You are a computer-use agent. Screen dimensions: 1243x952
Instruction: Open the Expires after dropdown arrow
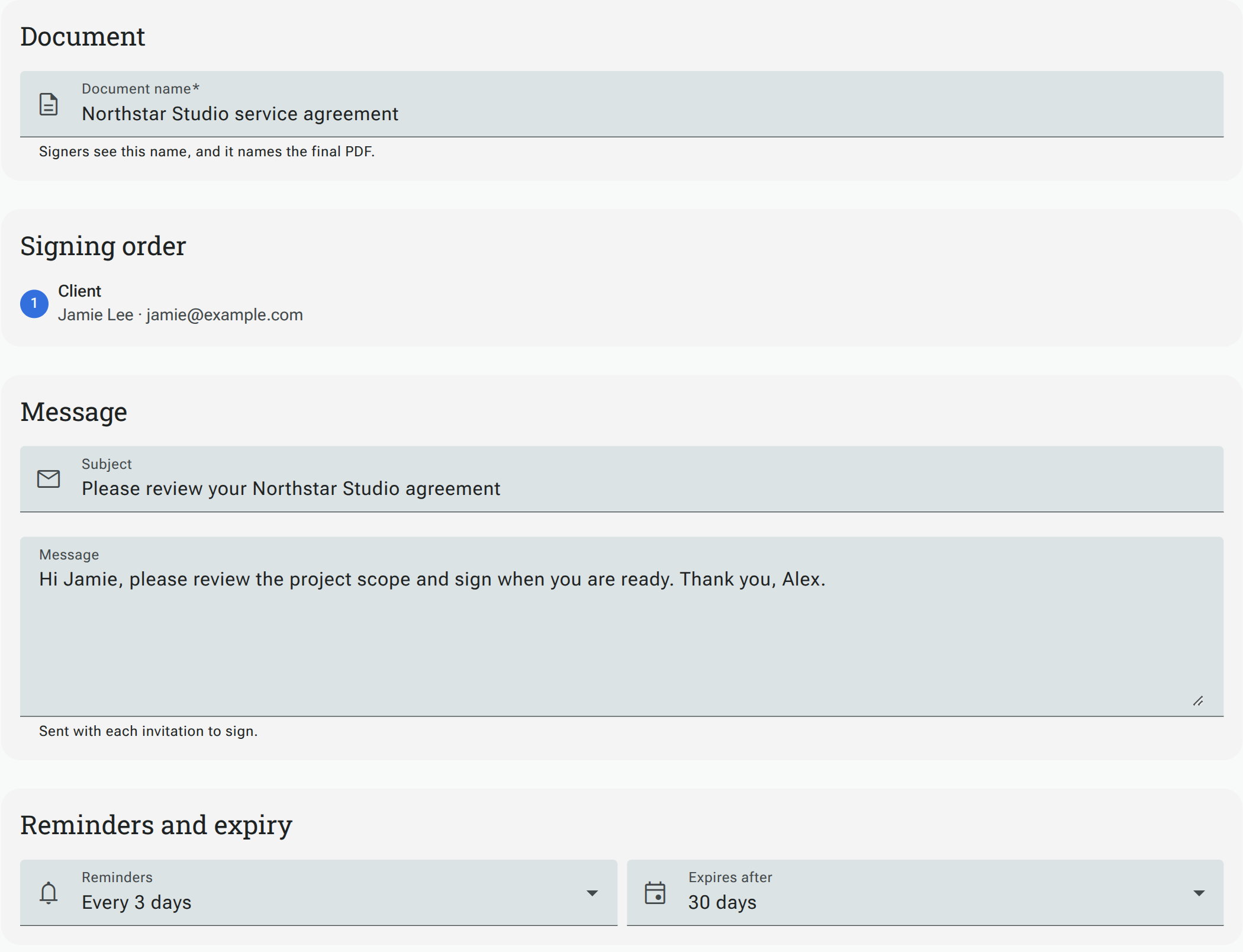click(1199, 893)
